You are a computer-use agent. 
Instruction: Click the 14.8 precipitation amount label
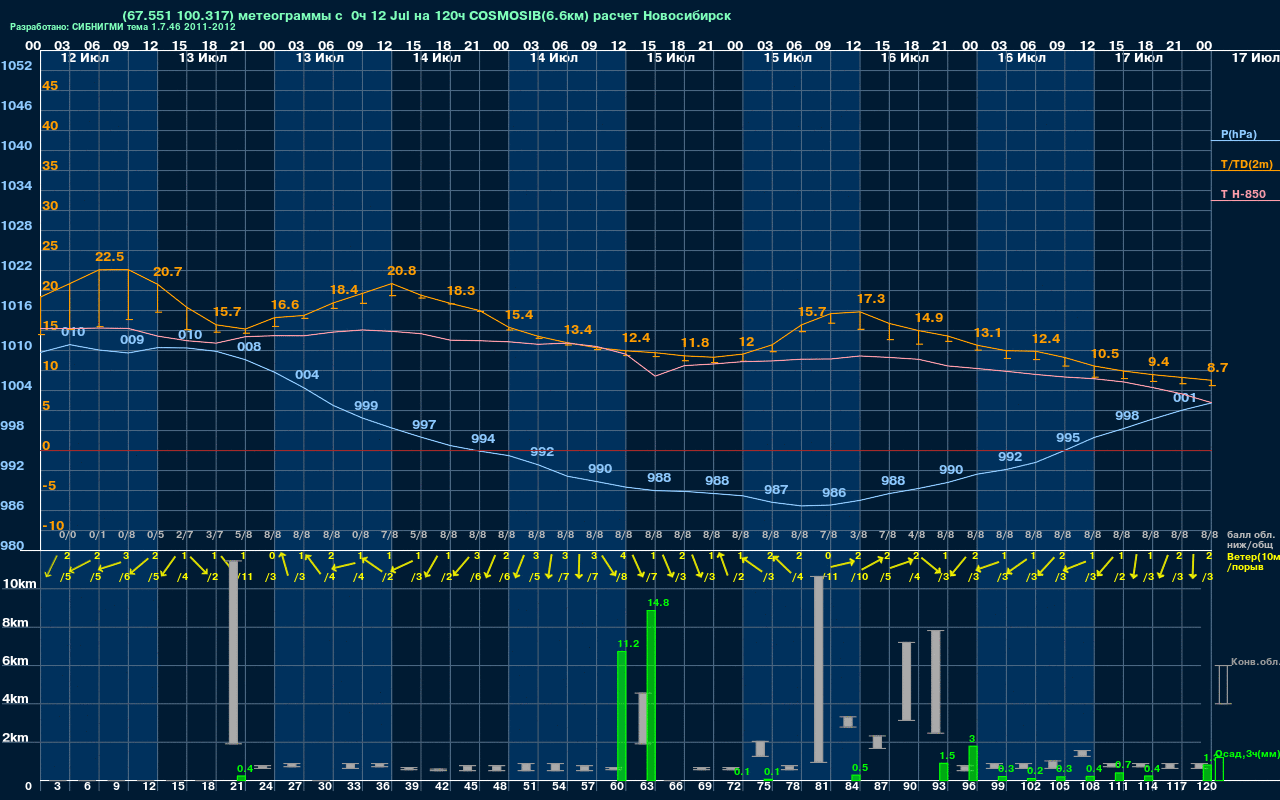point(658,603)
